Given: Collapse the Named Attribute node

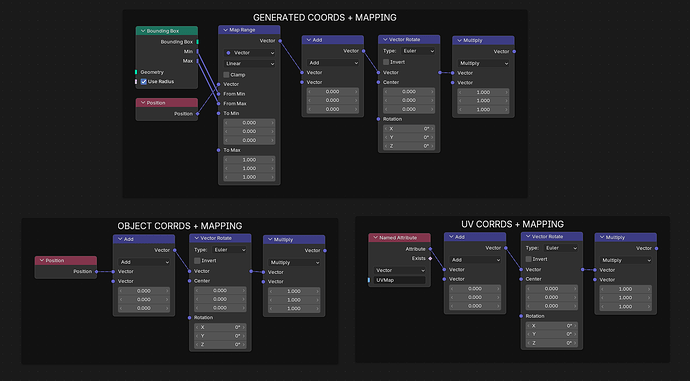Looking at the screenshot, I should click(375, 238).
